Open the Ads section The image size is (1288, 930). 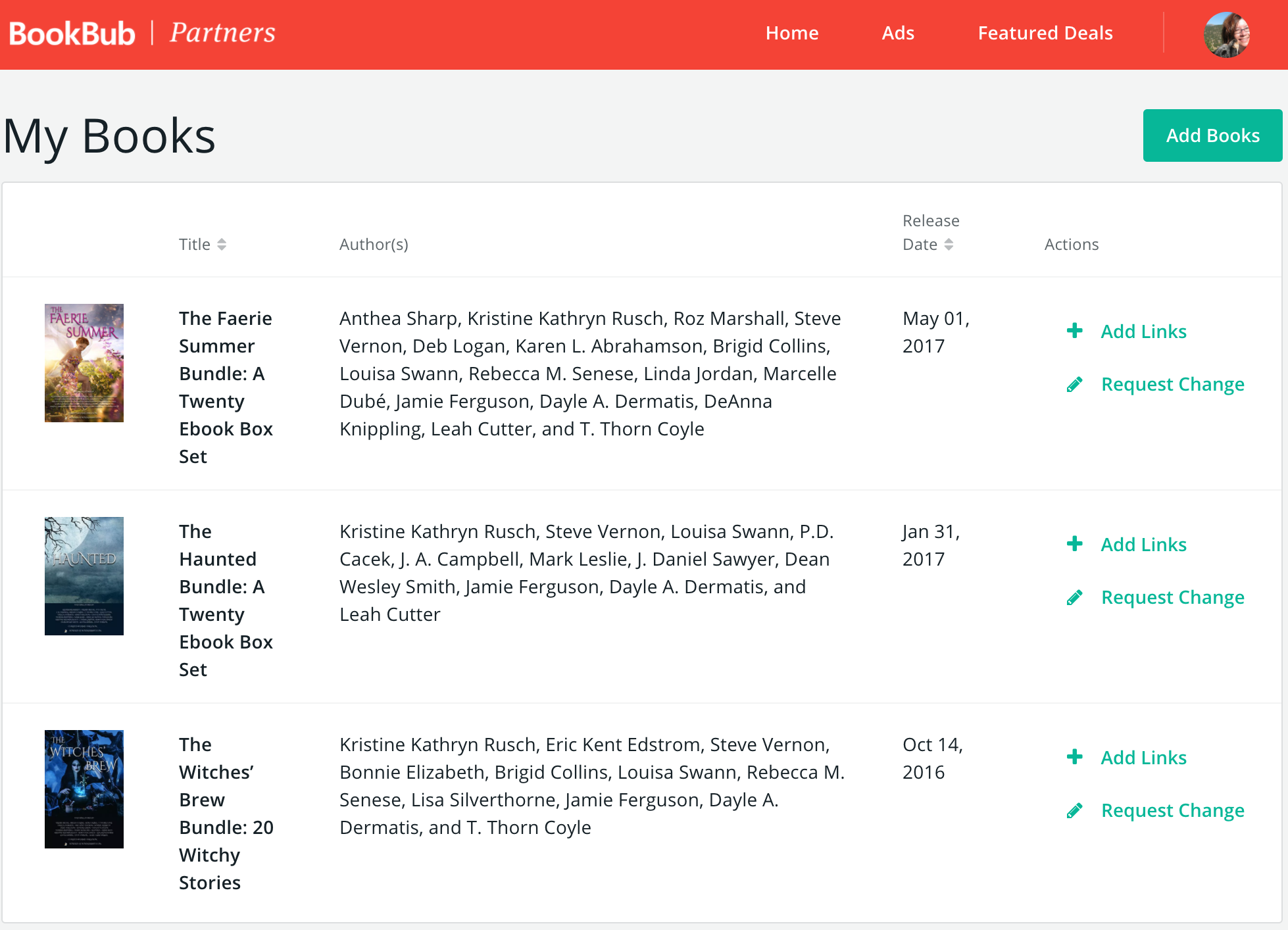[898, 33]
